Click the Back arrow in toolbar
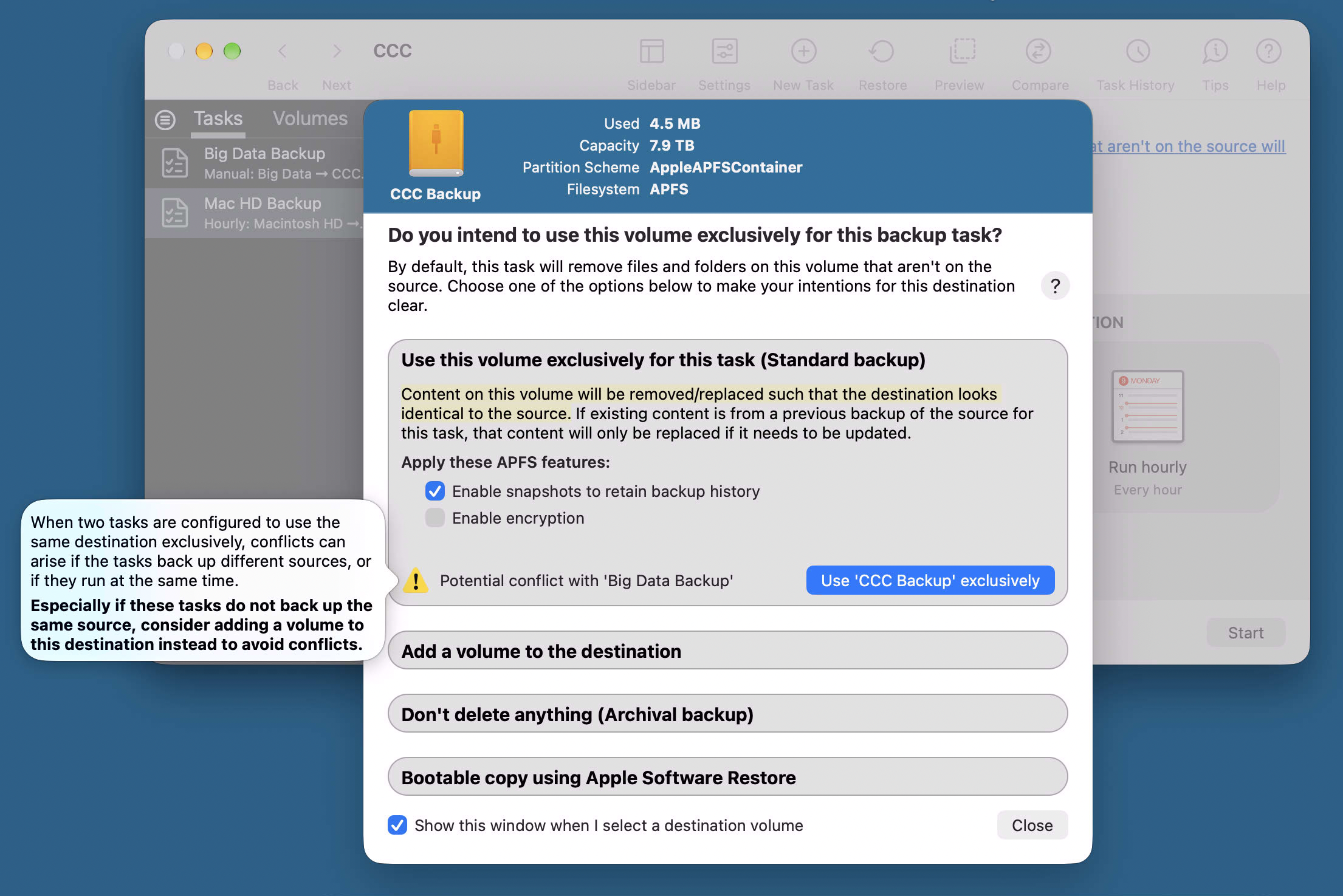 [x=283, y=51]
